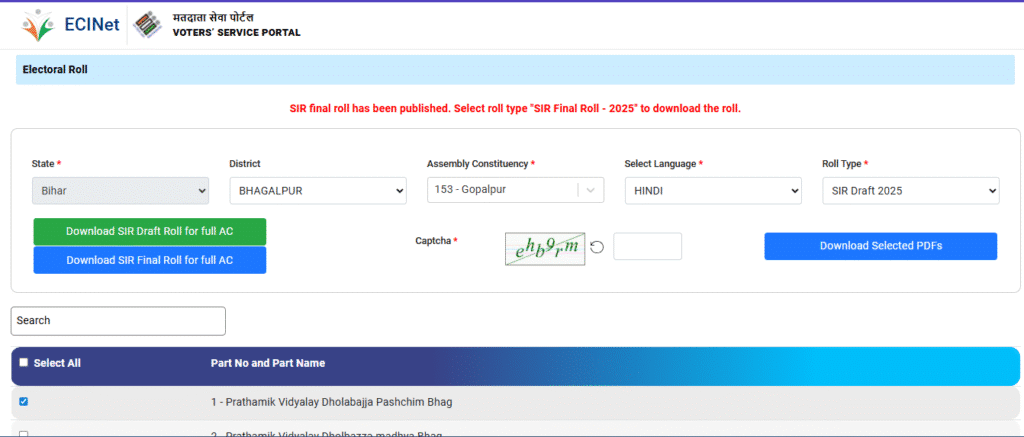Click the Part No and Part Name header

pos(267,363)
